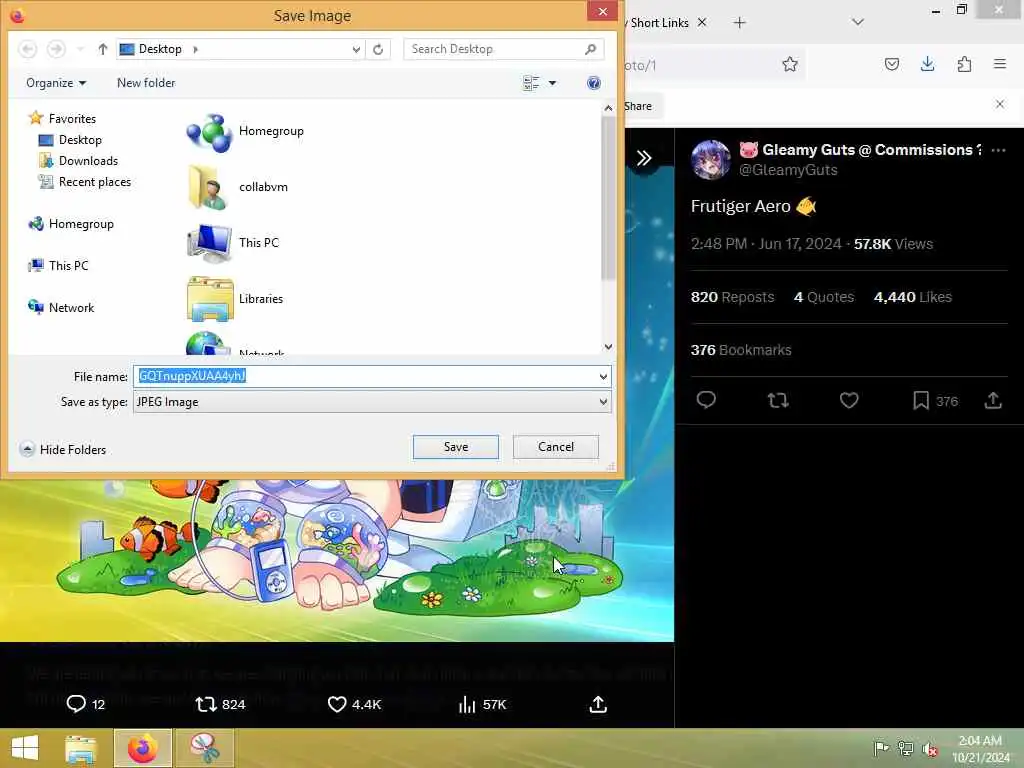
Task: Go up one folder level
Action: point(103,49)
